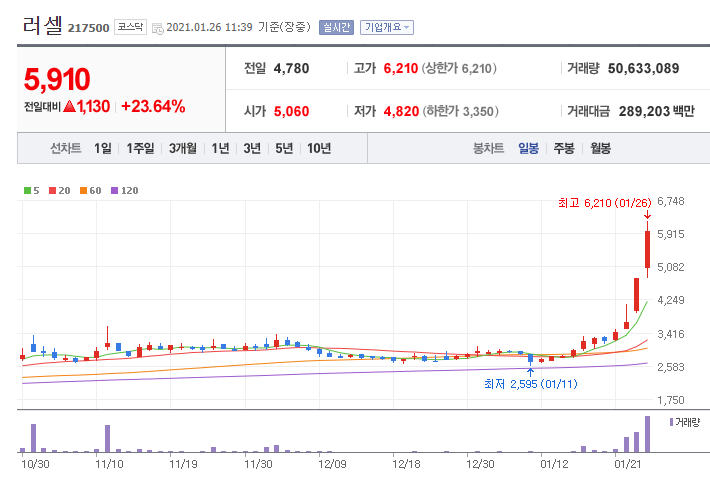Screen dimensions: 710x486
Task: Open the 기업개요 dropdown
Action: [387, 27]
